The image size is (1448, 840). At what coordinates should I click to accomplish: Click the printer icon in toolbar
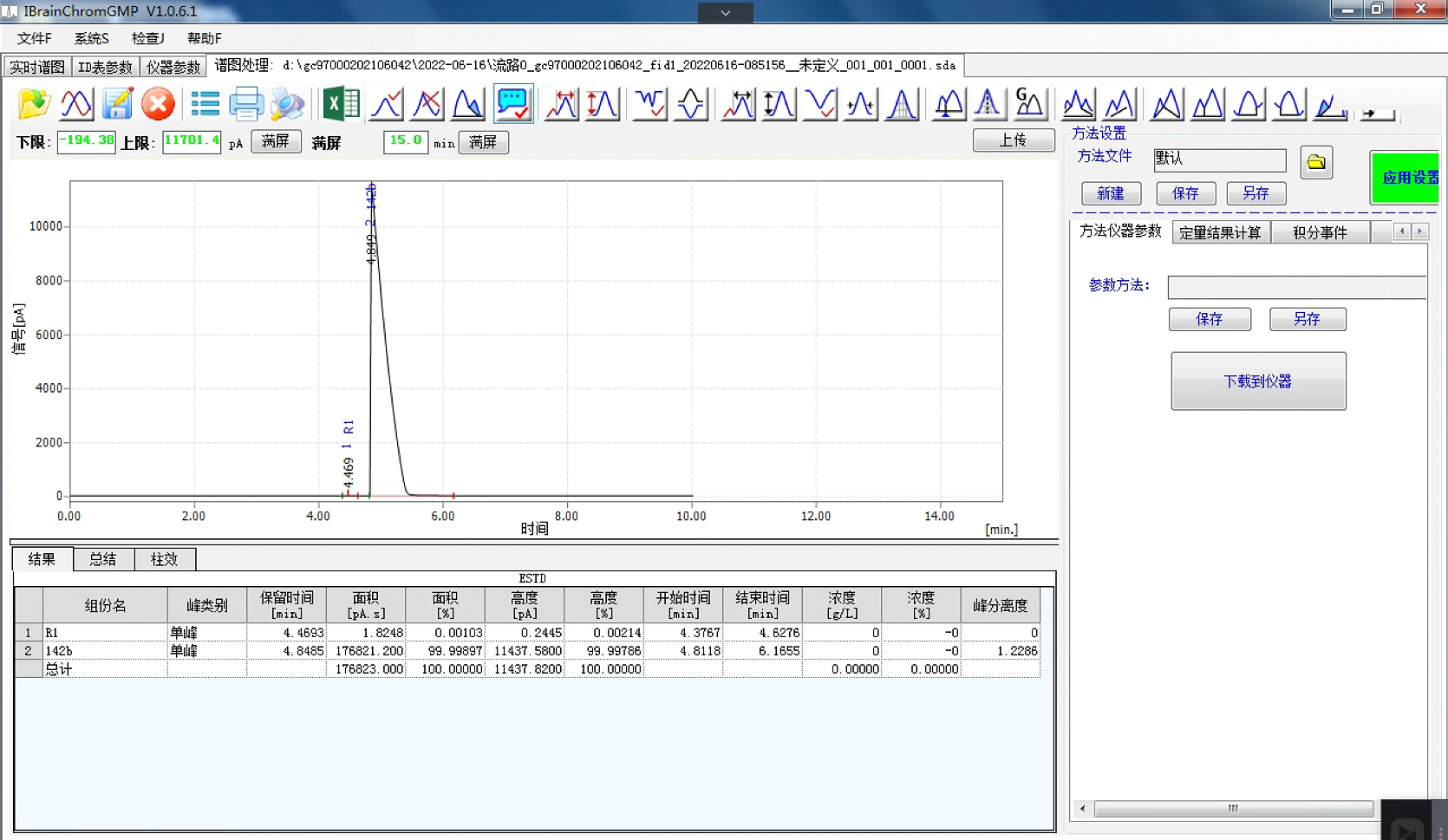(246, 104)
